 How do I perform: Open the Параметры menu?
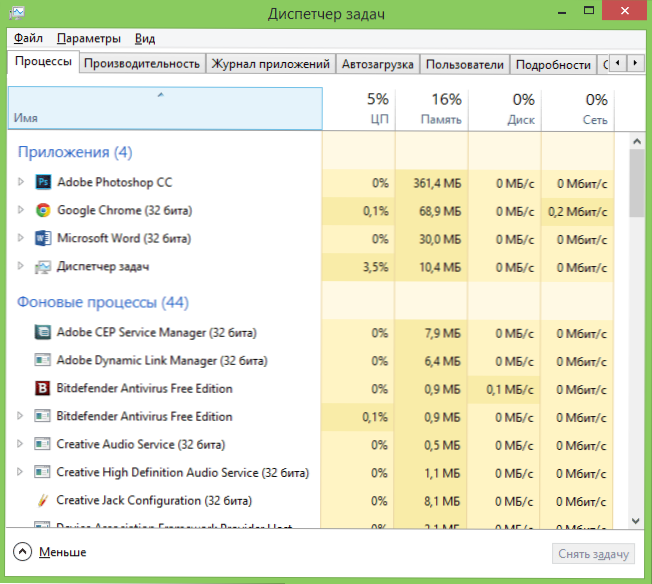click(x=89, y=38)
